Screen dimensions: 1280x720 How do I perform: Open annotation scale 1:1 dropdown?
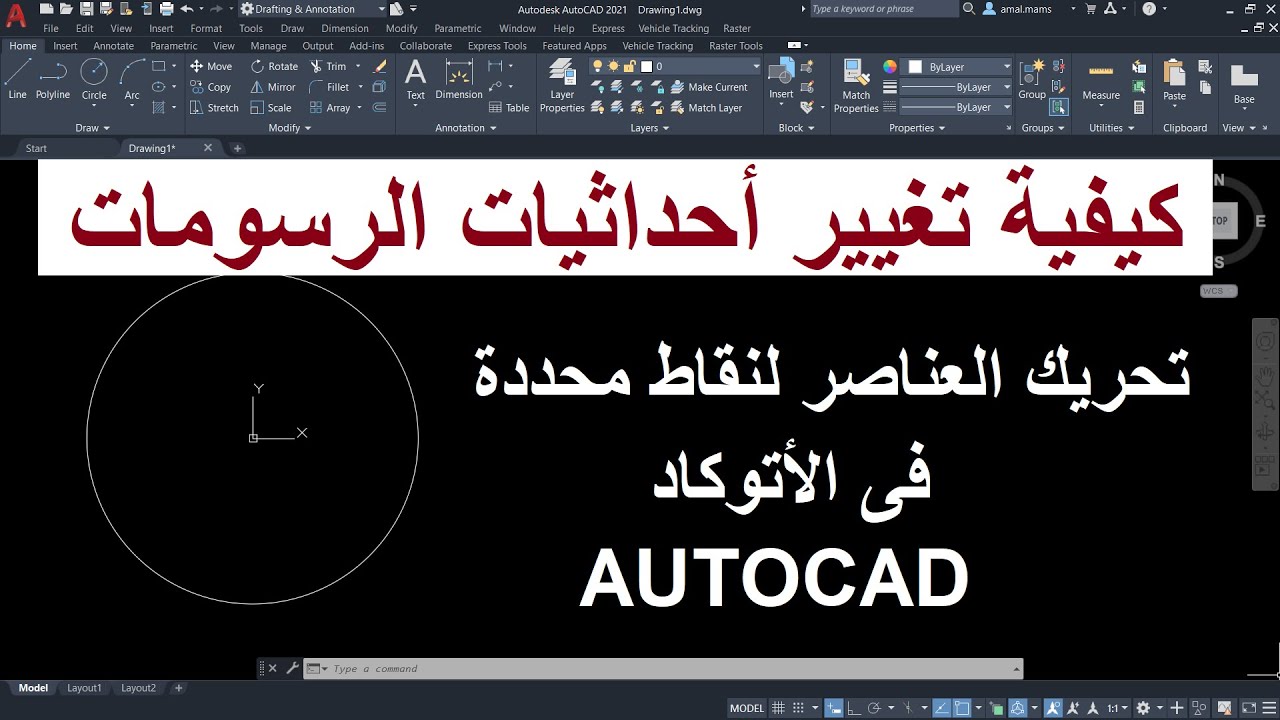(x=1117, y=708)
